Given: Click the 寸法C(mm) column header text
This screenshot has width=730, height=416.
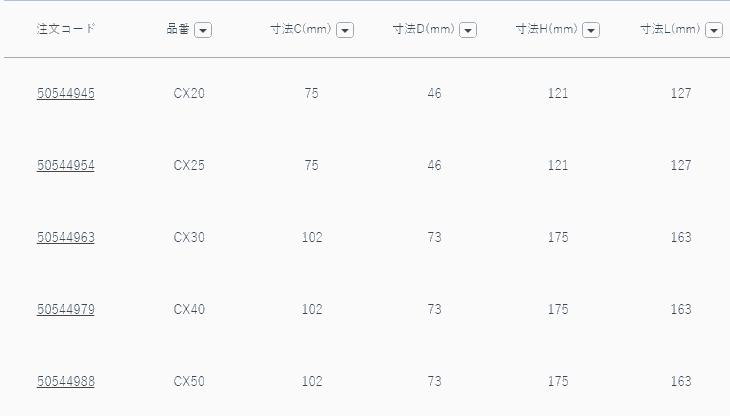Looking at the screenshot, I should click(x=301, y=29).
